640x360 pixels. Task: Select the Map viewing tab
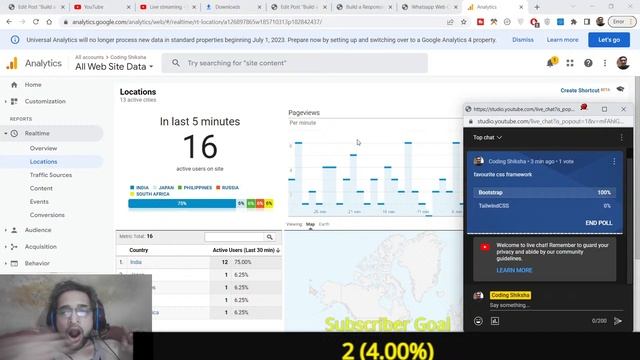pyautogui.click(x=310, y=224)
